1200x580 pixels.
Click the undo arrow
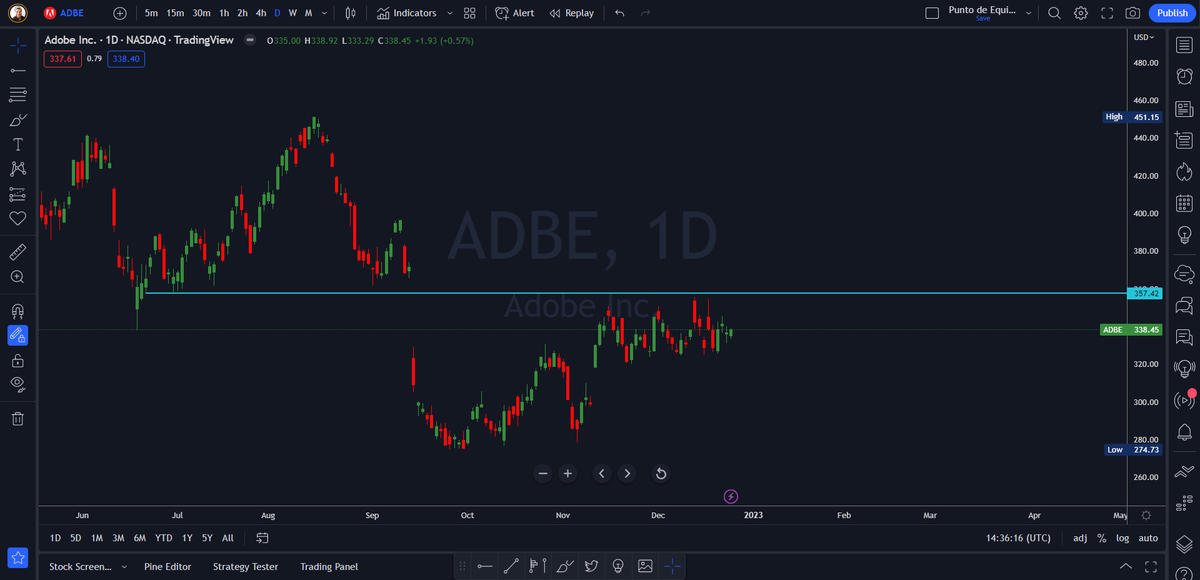coord(620,13)
